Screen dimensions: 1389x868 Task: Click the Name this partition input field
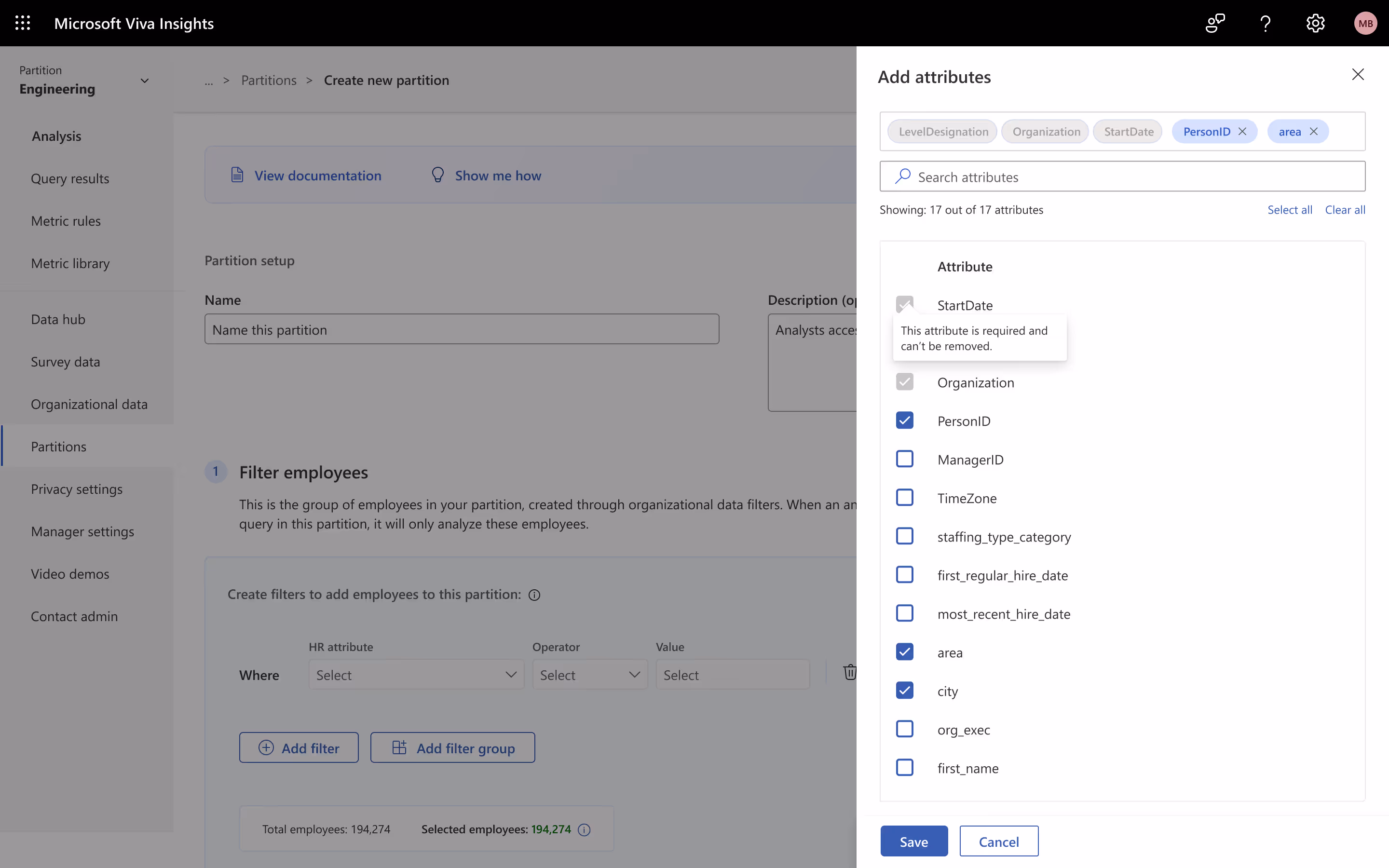[462, 329]
